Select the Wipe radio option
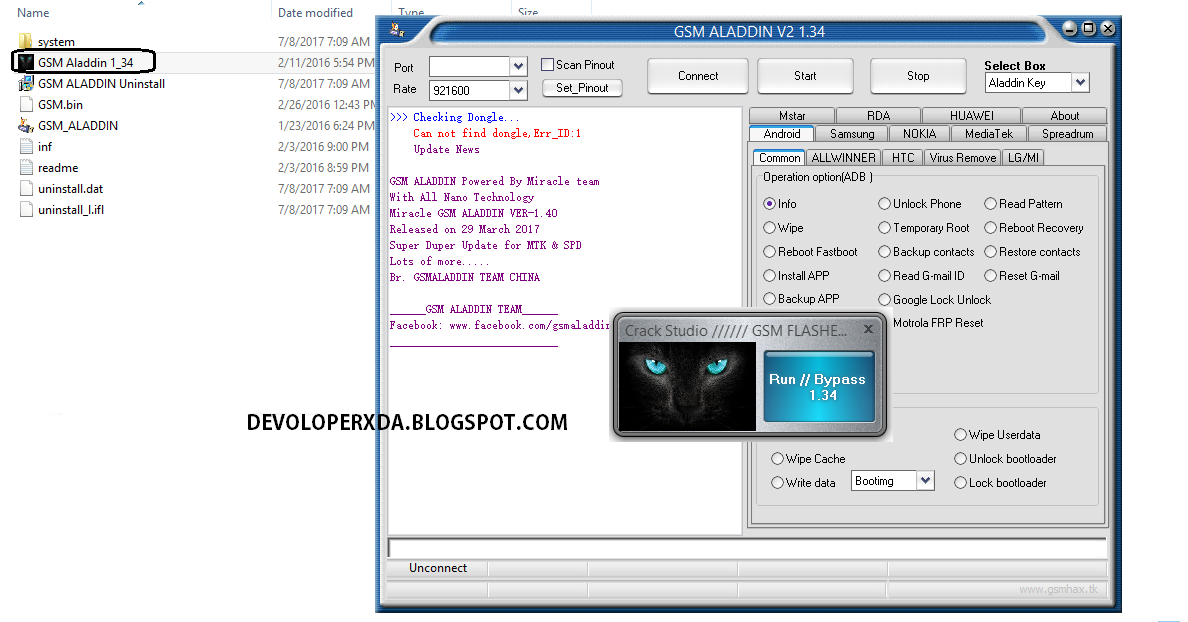Image resolution: width=1188 pixels, height=622 pixels. (x=769, y=228)
